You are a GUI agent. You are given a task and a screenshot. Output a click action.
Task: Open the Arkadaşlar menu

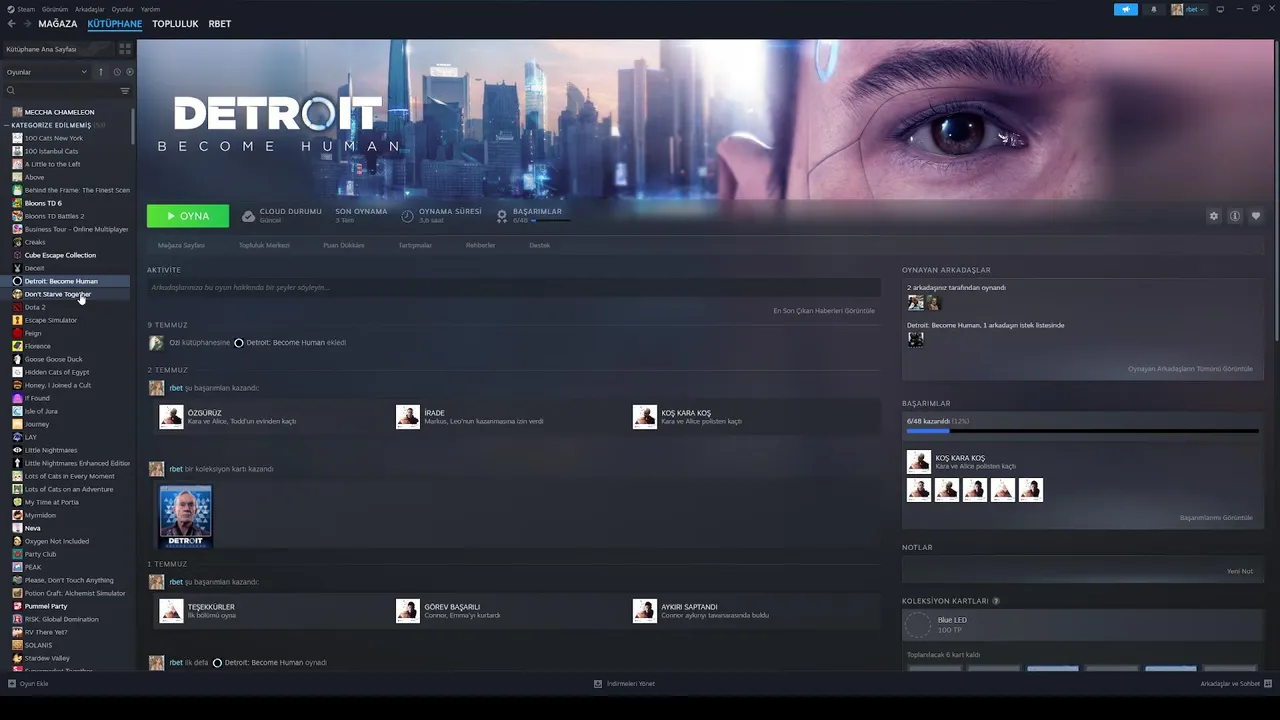89,9
